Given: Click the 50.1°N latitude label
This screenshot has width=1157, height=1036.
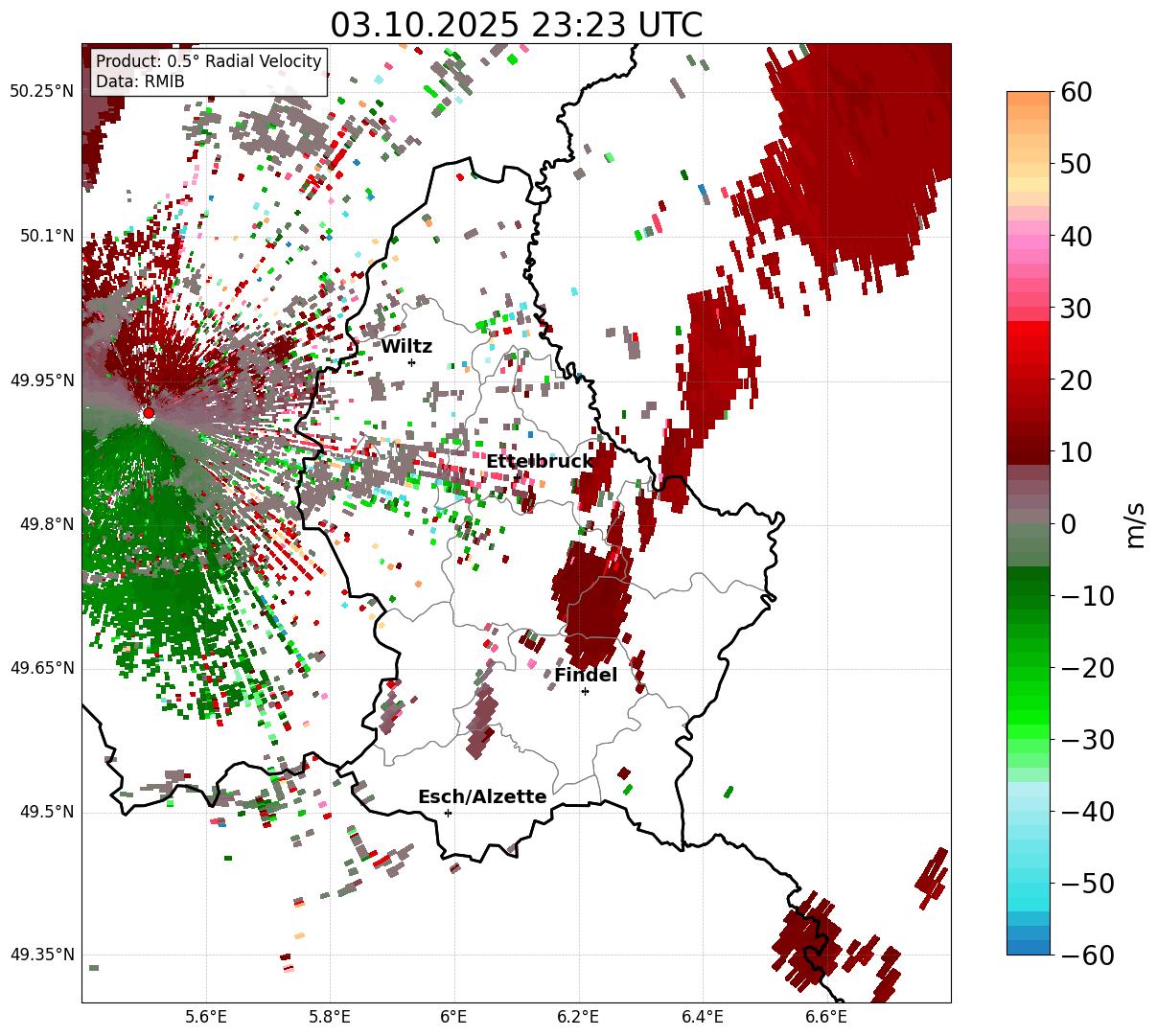Looking at the screenshot, I should tap(46, 236).
